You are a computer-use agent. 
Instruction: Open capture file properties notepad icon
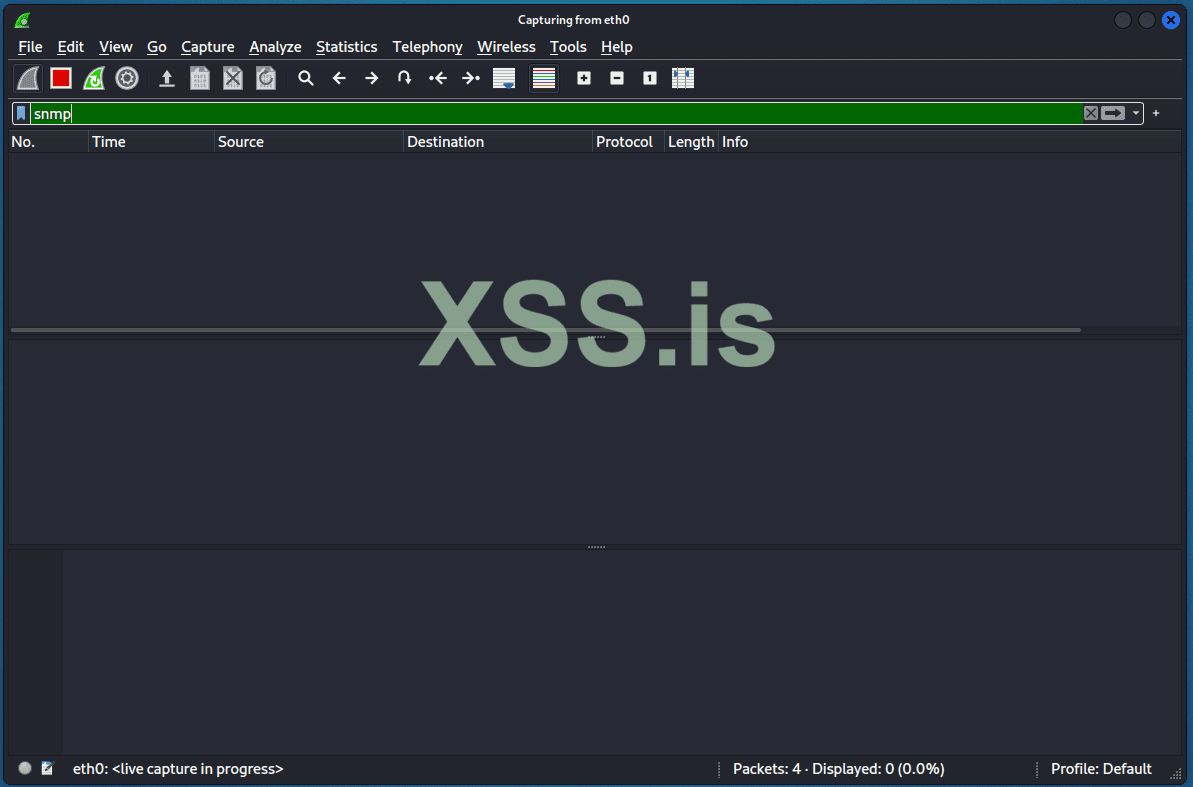click(x=47, y=768)
